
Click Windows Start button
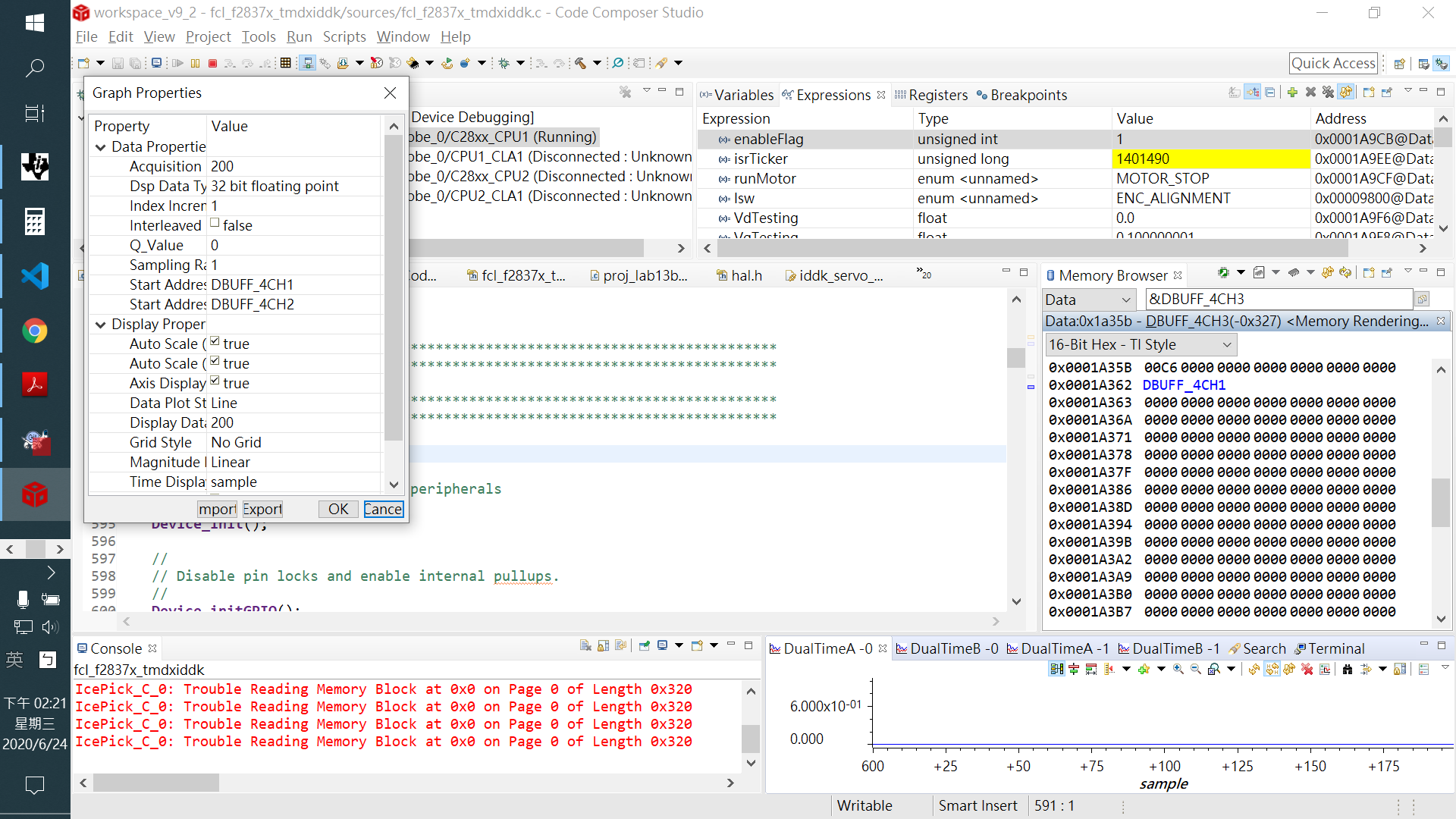point(35,23)
